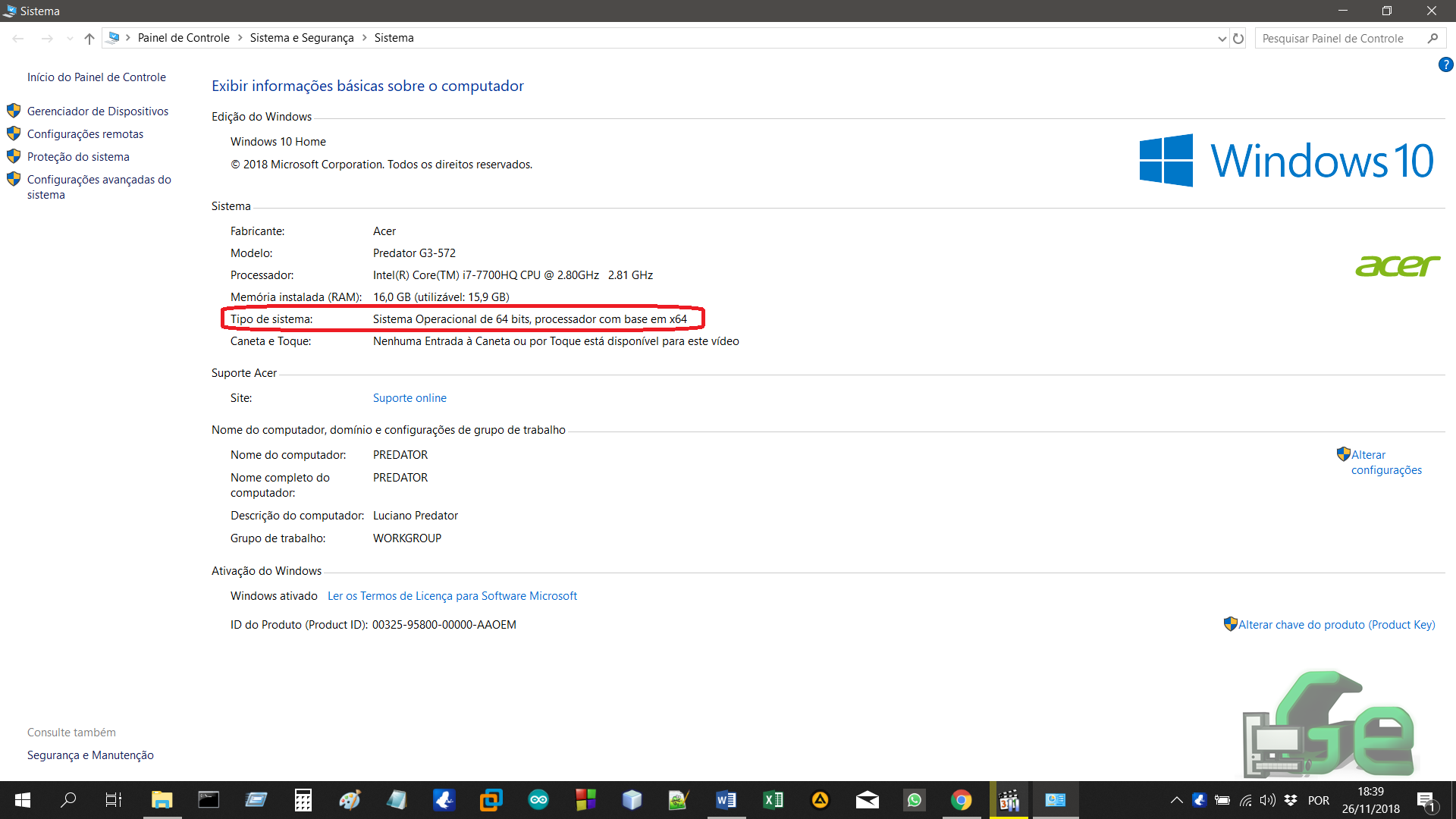The width and height of the screenshot is (1456, 819).
Task: Open Google Chrome from the taskbar
Action: [x=962, y=800]
